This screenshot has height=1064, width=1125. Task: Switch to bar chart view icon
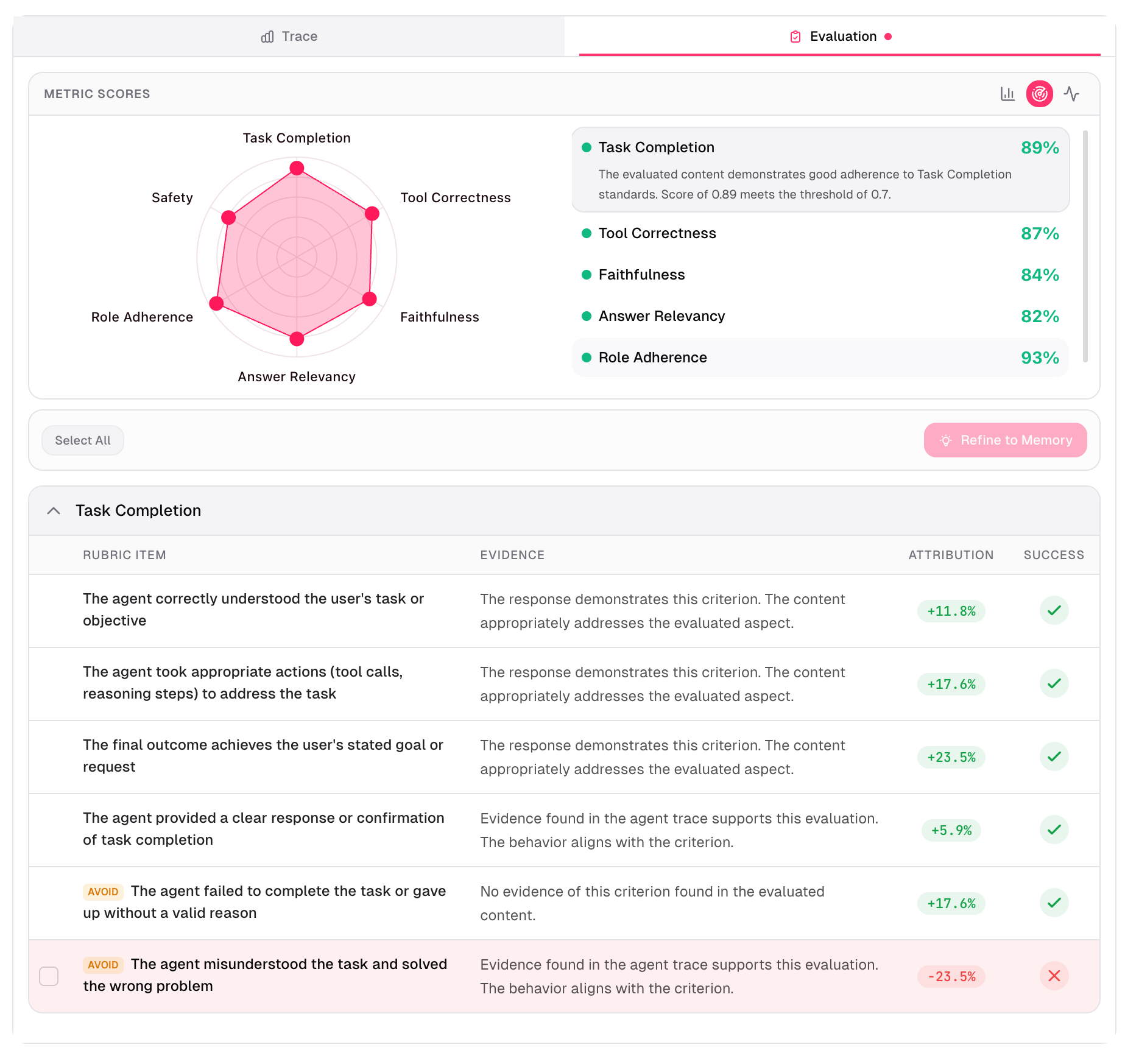[x=1007, y=94]
